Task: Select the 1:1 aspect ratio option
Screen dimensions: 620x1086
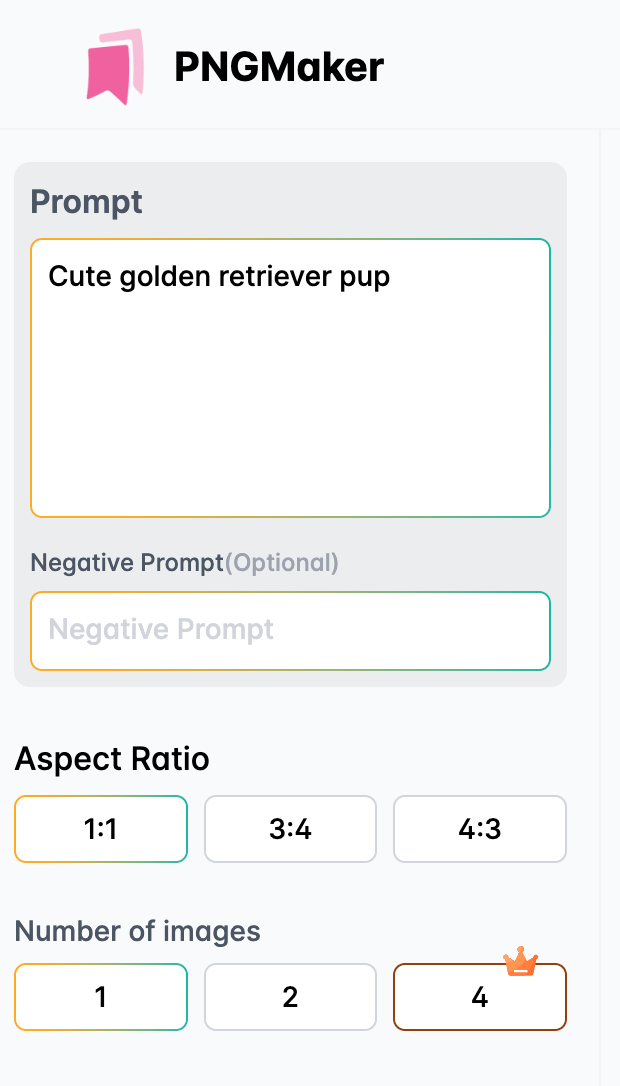Action: pos(101,829)
